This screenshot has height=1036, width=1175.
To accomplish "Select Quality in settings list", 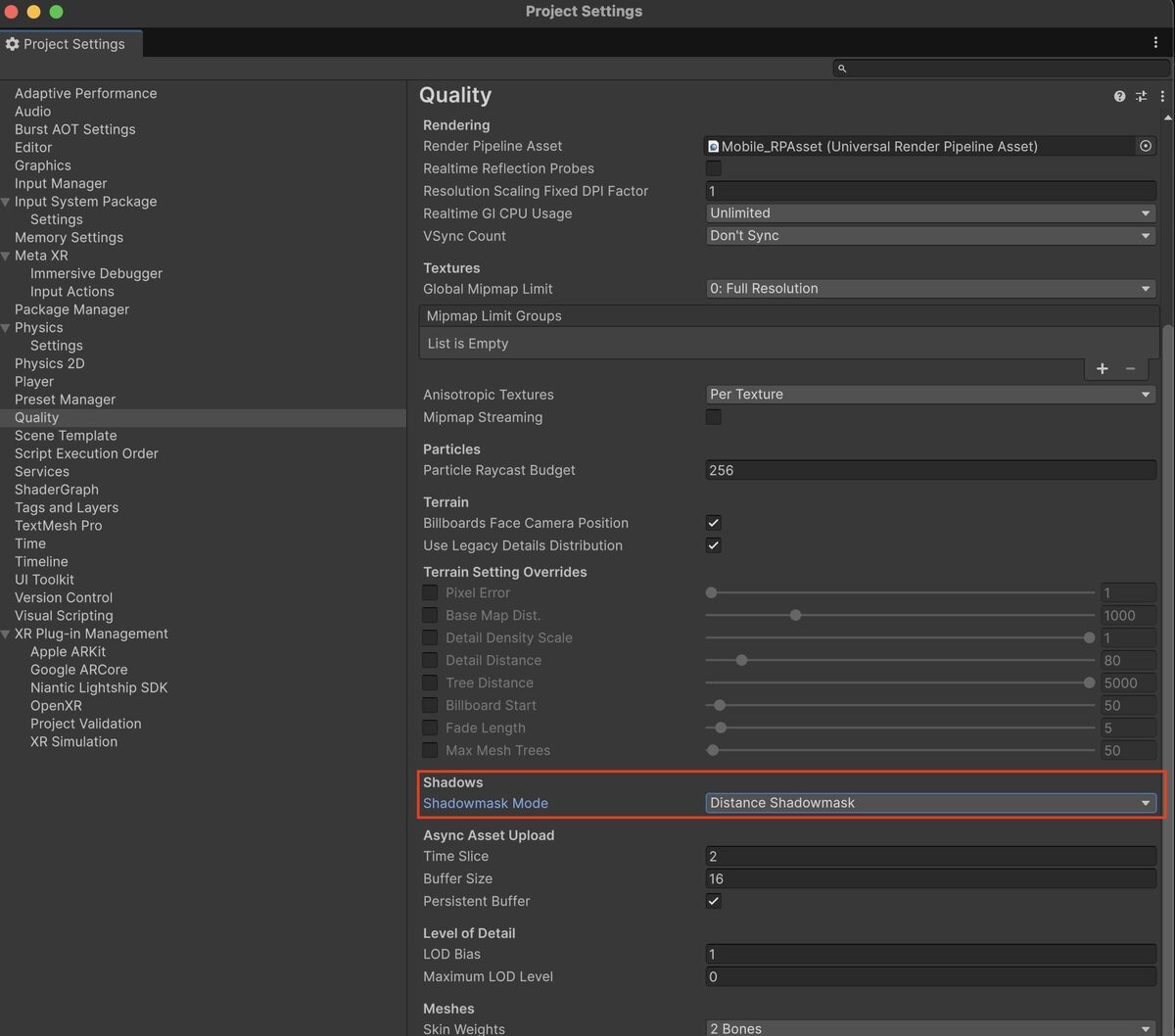I will coord(203,417).
